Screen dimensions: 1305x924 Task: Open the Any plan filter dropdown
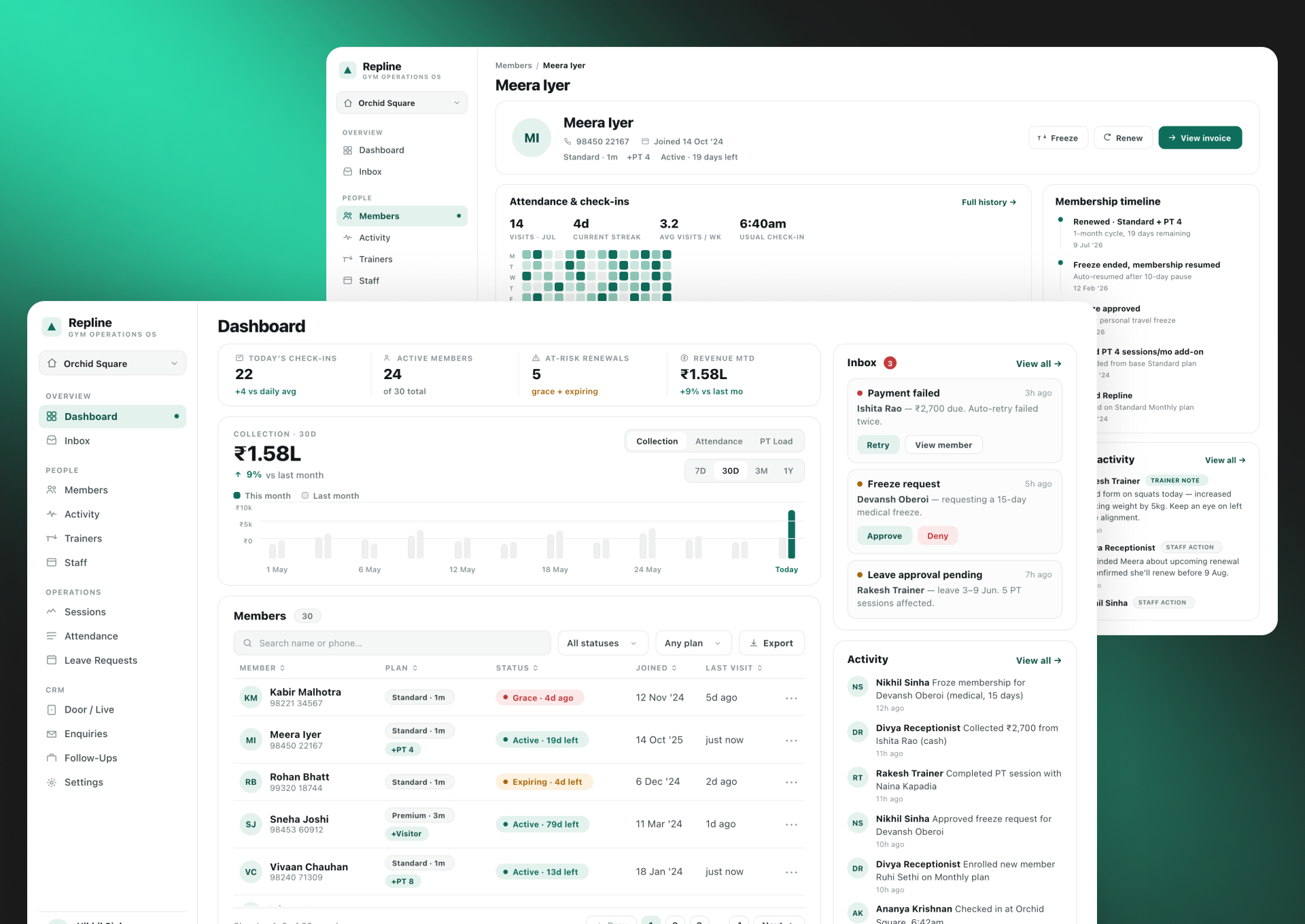click(693, 643)
